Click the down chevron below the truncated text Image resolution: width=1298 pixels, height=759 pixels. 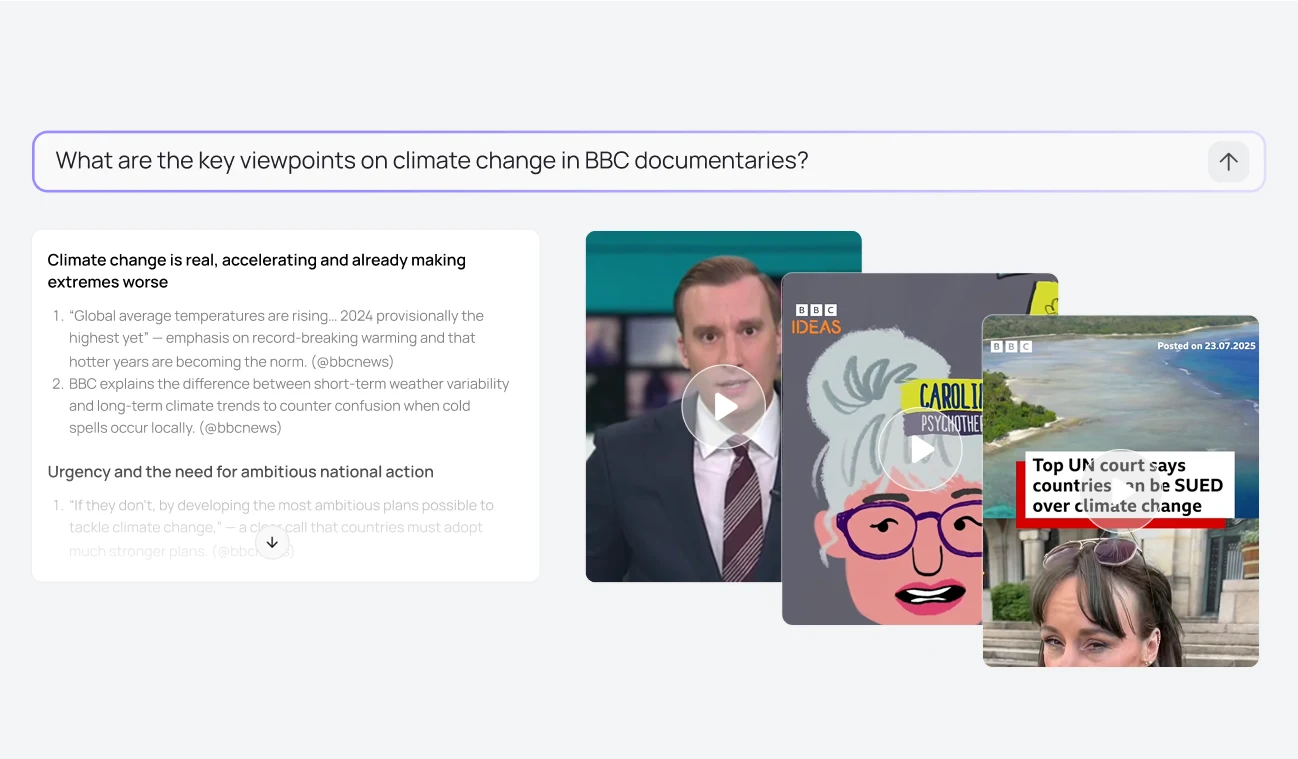[271, 542]
